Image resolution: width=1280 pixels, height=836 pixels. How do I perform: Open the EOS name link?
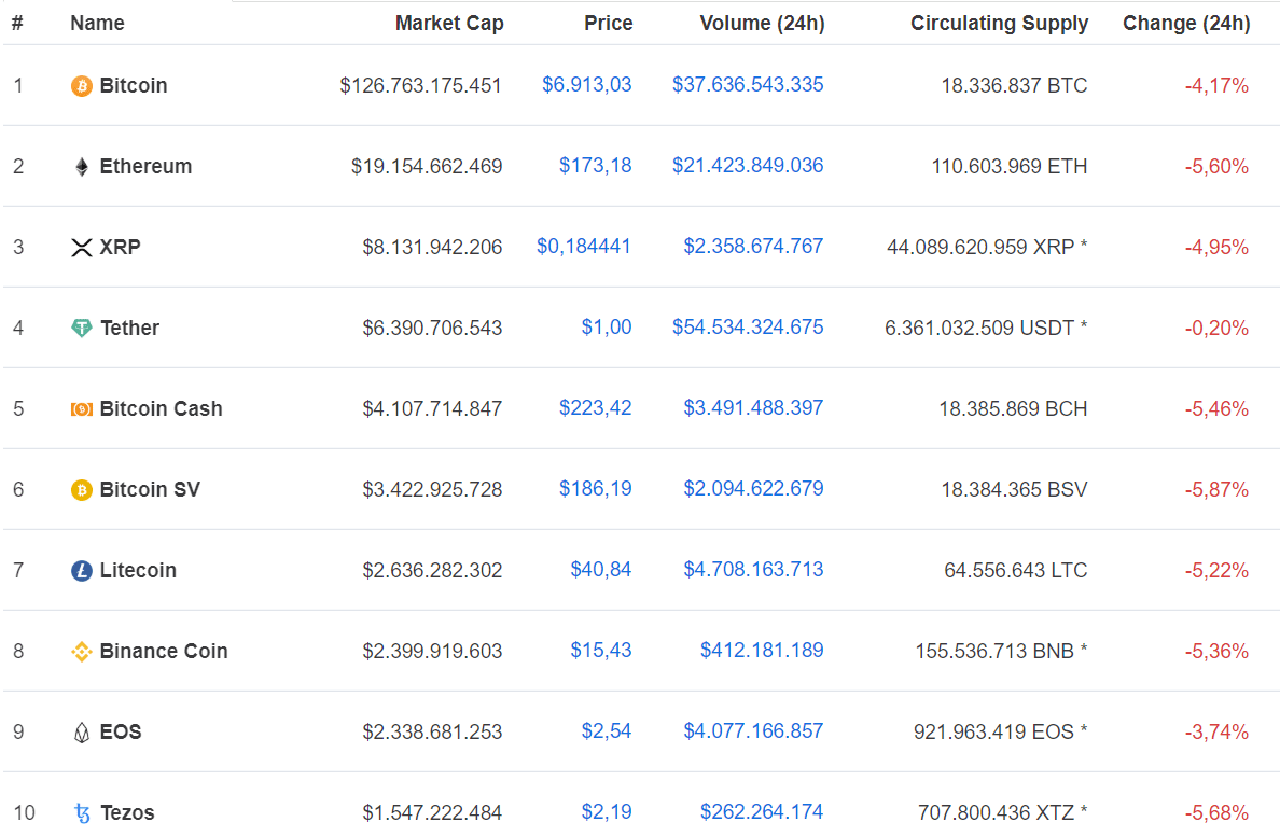click(x=121, y=732)
